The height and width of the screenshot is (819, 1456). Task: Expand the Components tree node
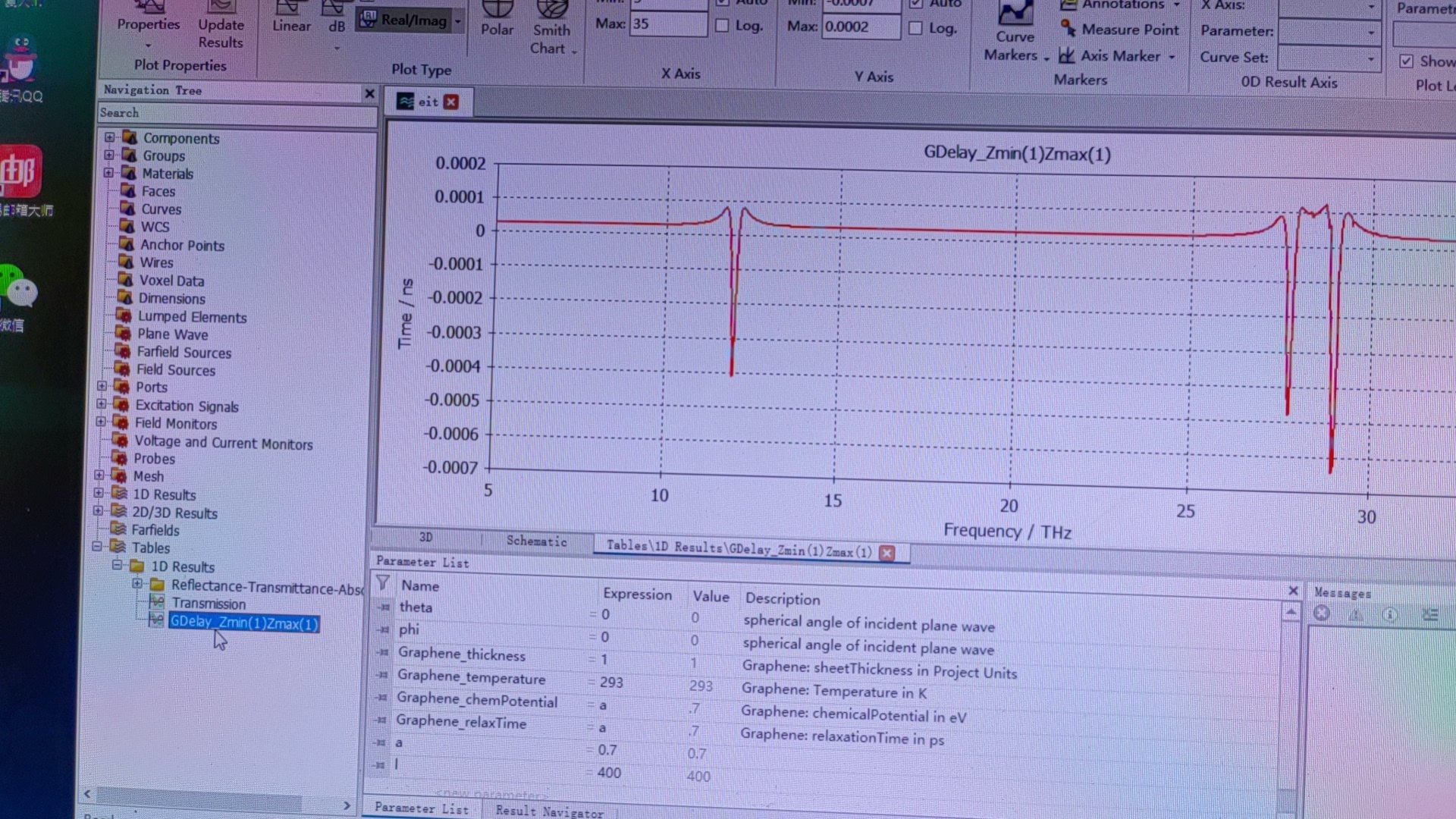[110, 137]
